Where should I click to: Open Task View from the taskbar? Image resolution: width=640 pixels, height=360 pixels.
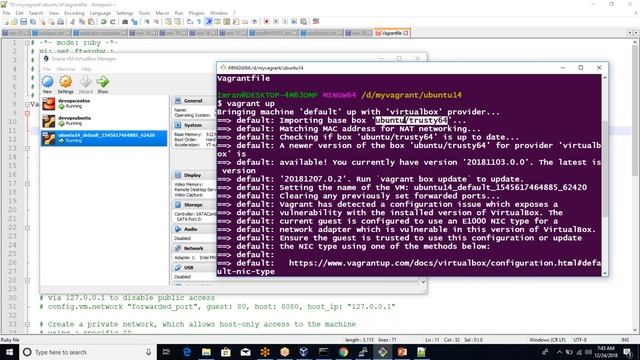[166, 352]
